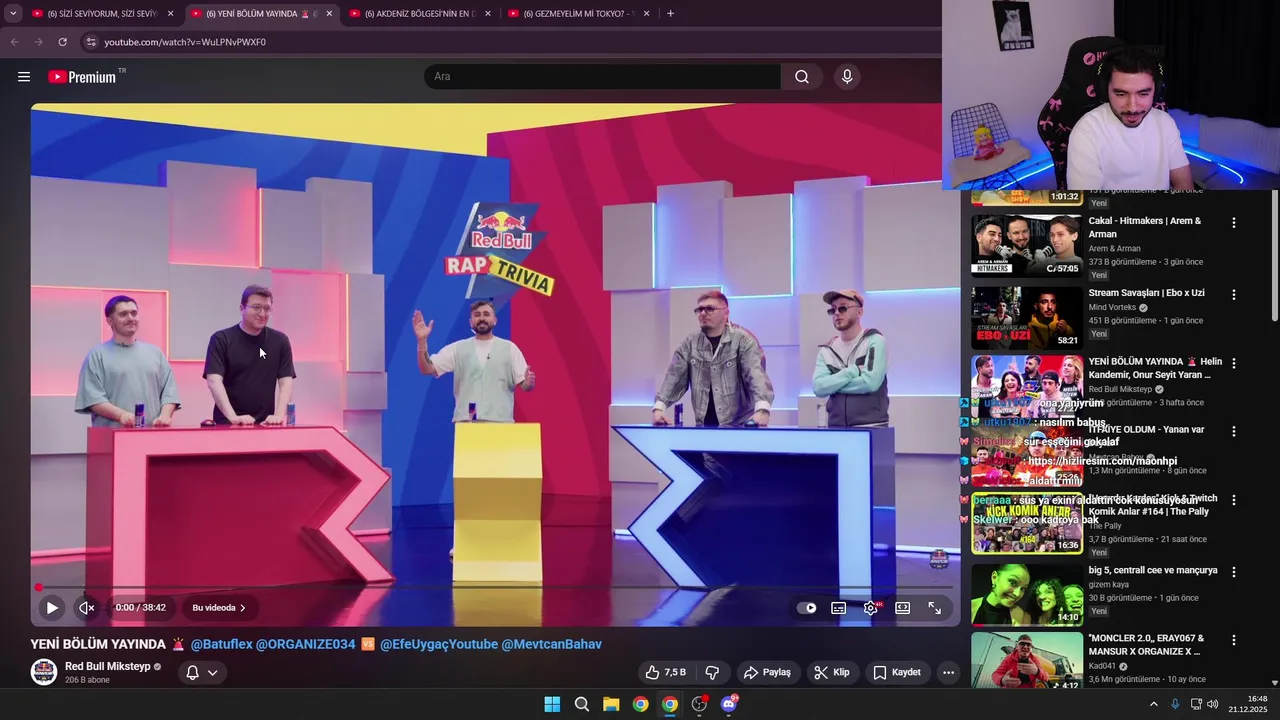Close the "GEZMEYELİM Mİ TOKYO?" tab

pos(646,14)
